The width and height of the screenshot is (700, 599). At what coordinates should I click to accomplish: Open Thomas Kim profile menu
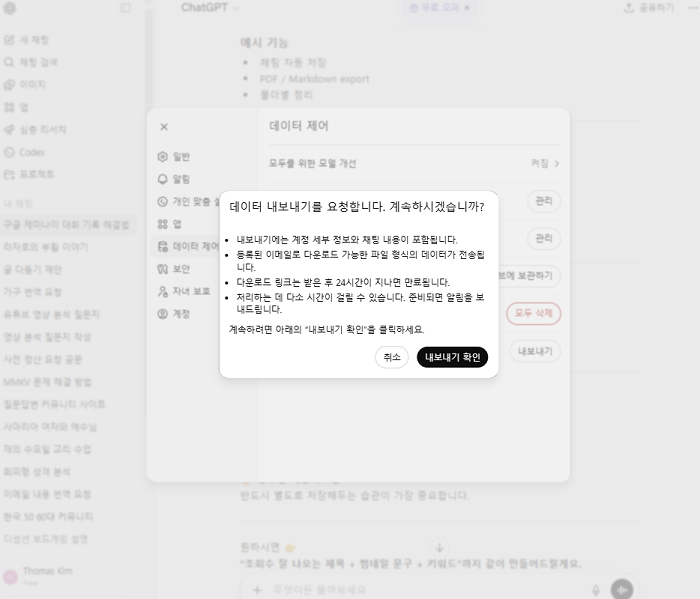click(x=71, y=576)
